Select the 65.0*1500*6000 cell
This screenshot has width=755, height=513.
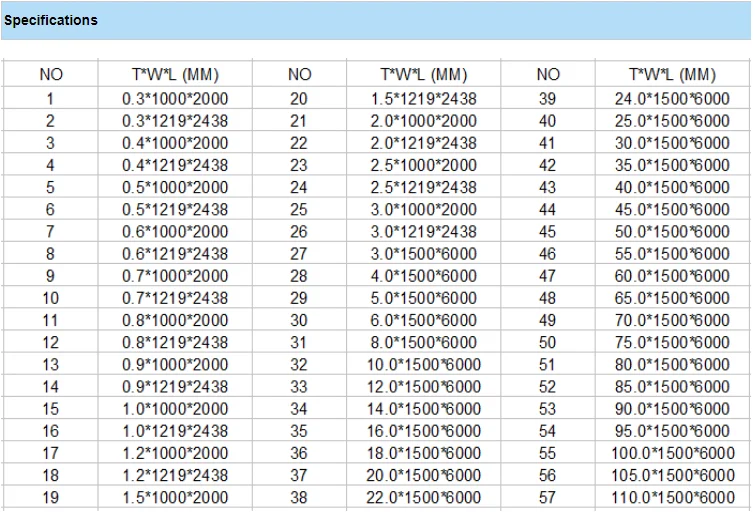pyautogui.click(x=672, y=298)
